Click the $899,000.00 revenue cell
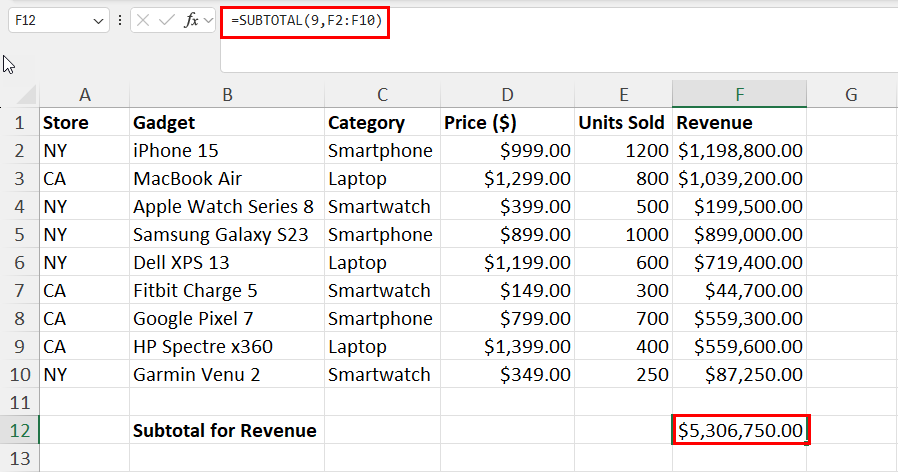This screenshot has height=472, width=898. point(739,234)
